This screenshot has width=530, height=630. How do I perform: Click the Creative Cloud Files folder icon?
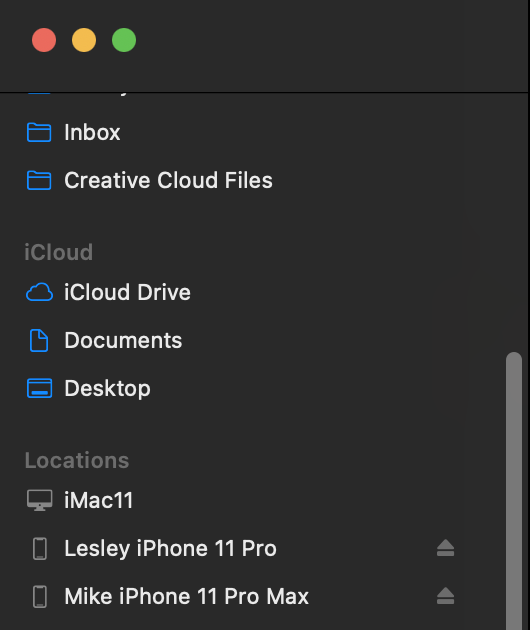pos(39,180)
